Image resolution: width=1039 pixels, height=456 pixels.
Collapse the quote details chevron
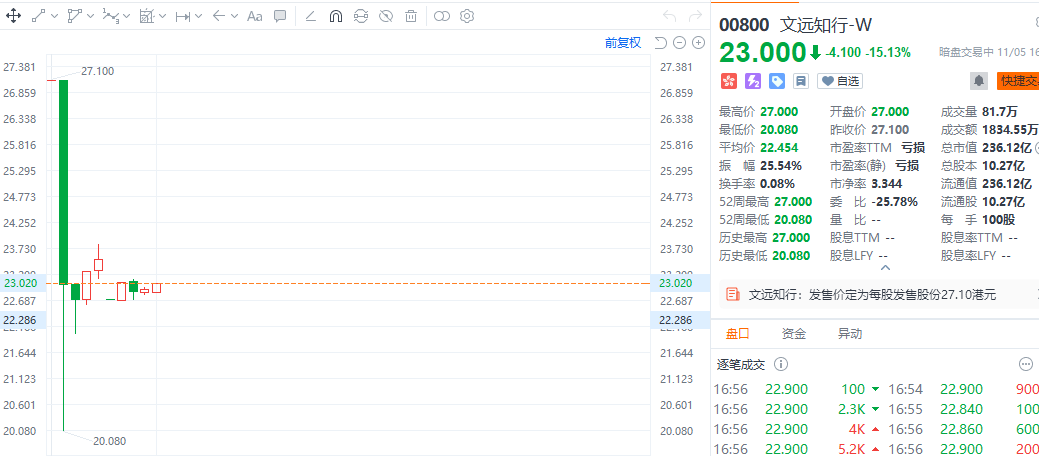885,268
